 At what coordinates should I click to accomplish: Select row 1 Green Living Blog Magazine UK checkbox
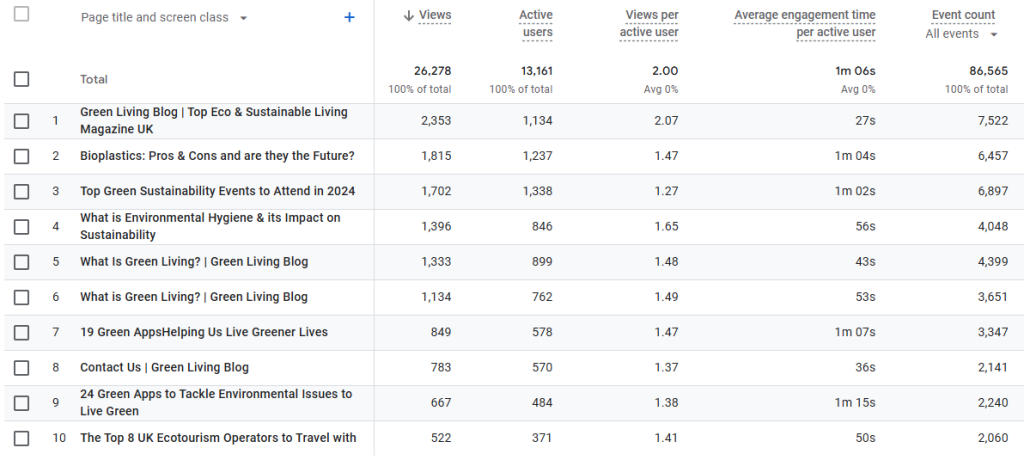22,121
